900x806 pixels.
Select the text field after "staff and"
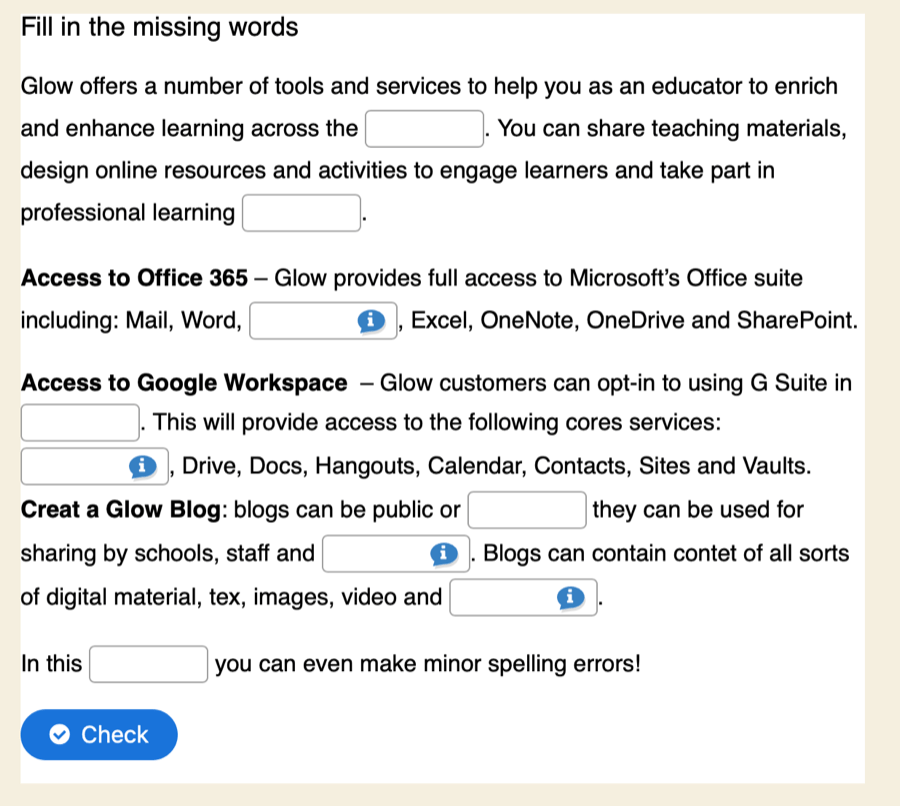pos(375,554)
